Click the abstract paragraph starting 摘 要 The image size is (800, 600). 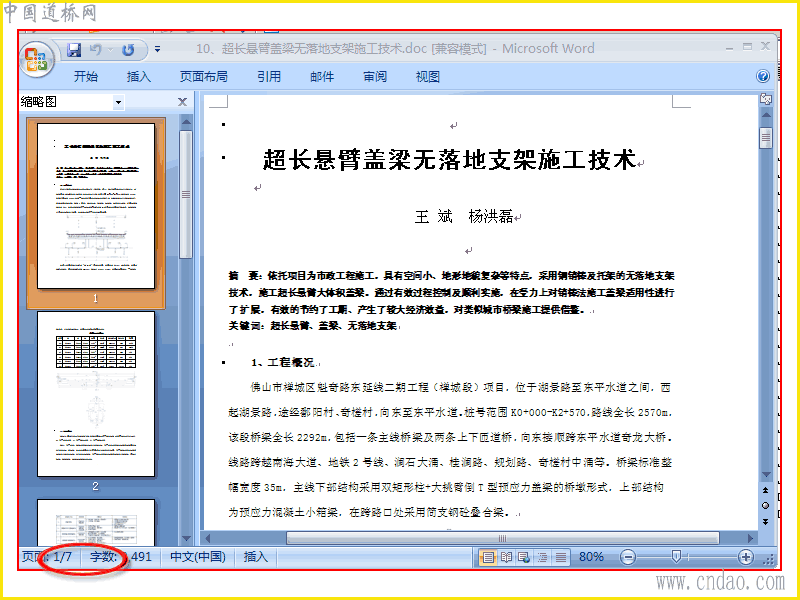(452, 292)
